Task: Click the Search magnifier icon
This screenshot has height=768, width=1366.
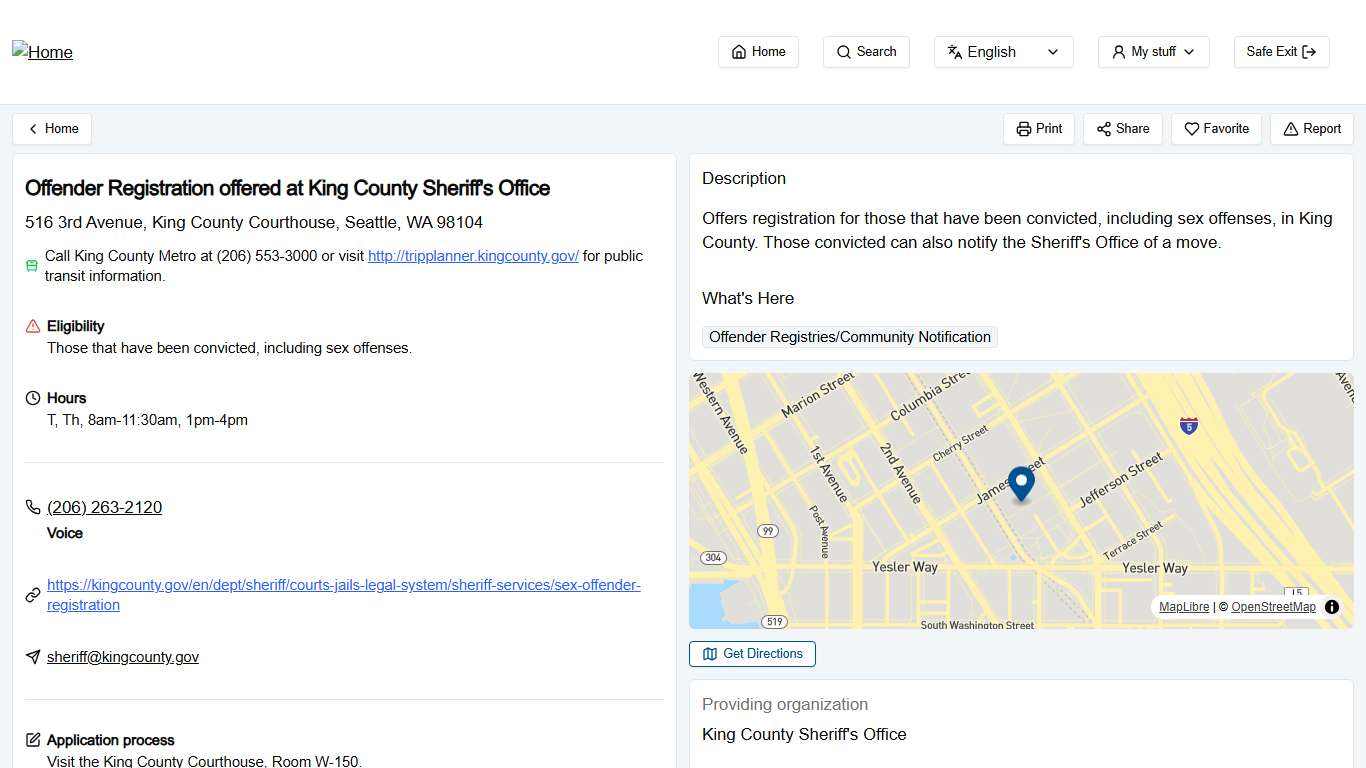Action: pos(843,51)
